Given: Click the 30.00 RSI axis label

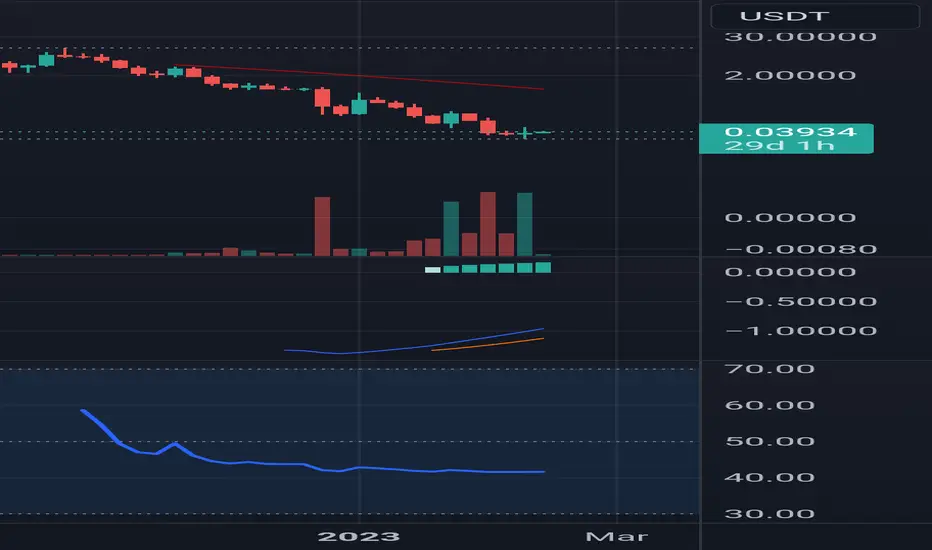Looking at the screenshot, I should pyautogui.click(x=770, y=514).
